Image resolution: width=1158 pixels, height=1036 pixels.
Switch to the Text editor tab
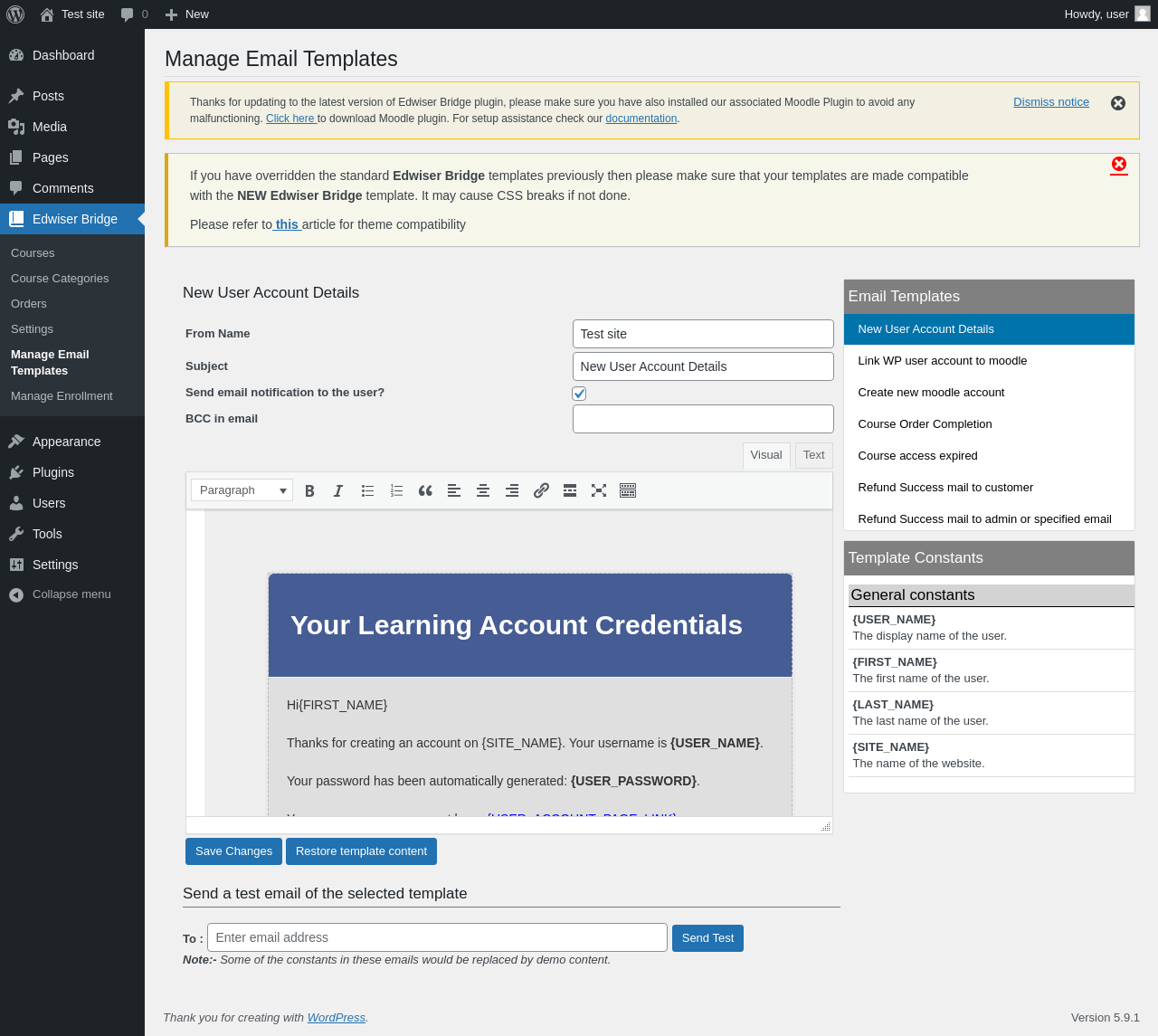[814, 455]
